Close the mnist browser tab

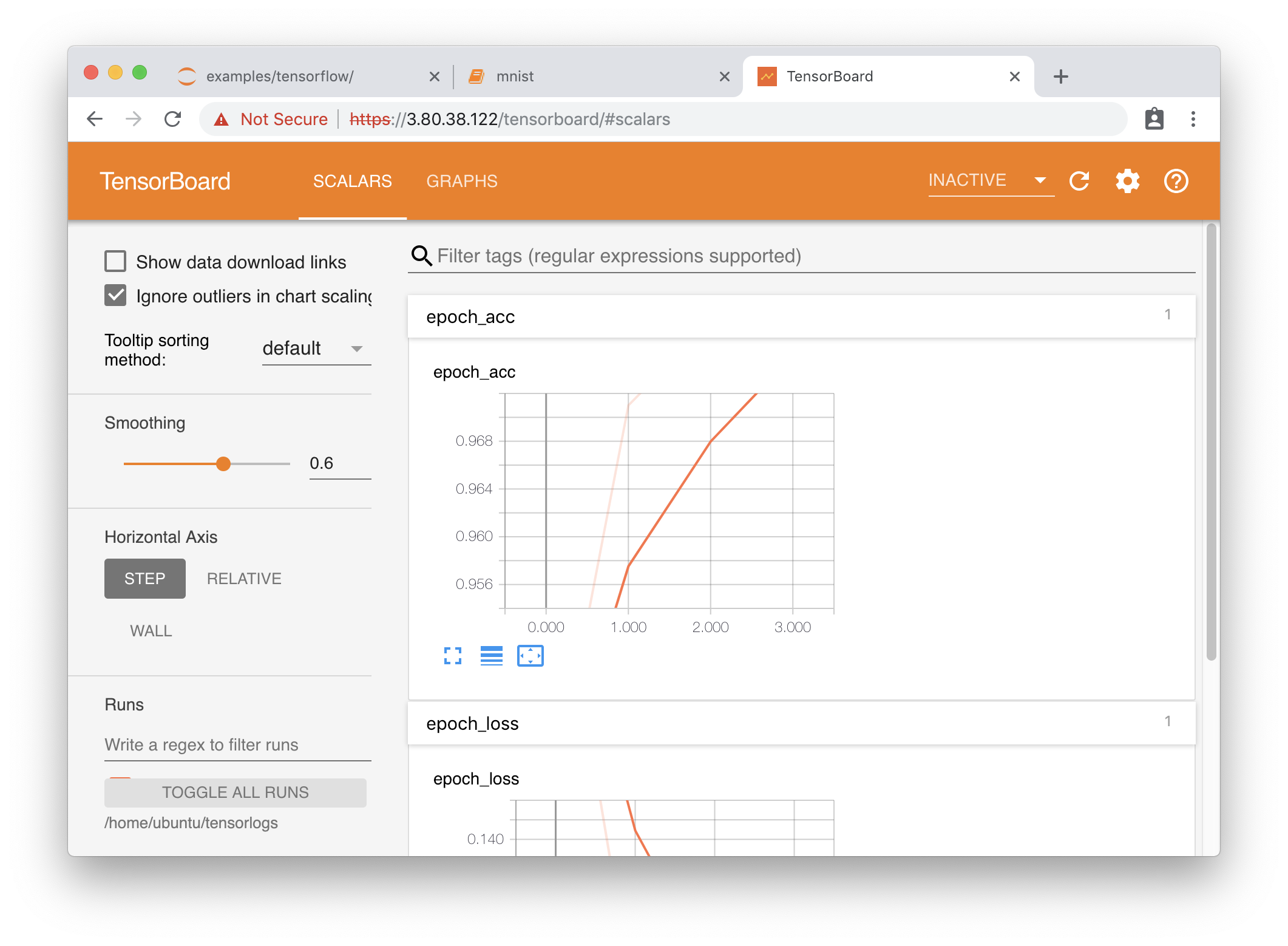point(724,77)
